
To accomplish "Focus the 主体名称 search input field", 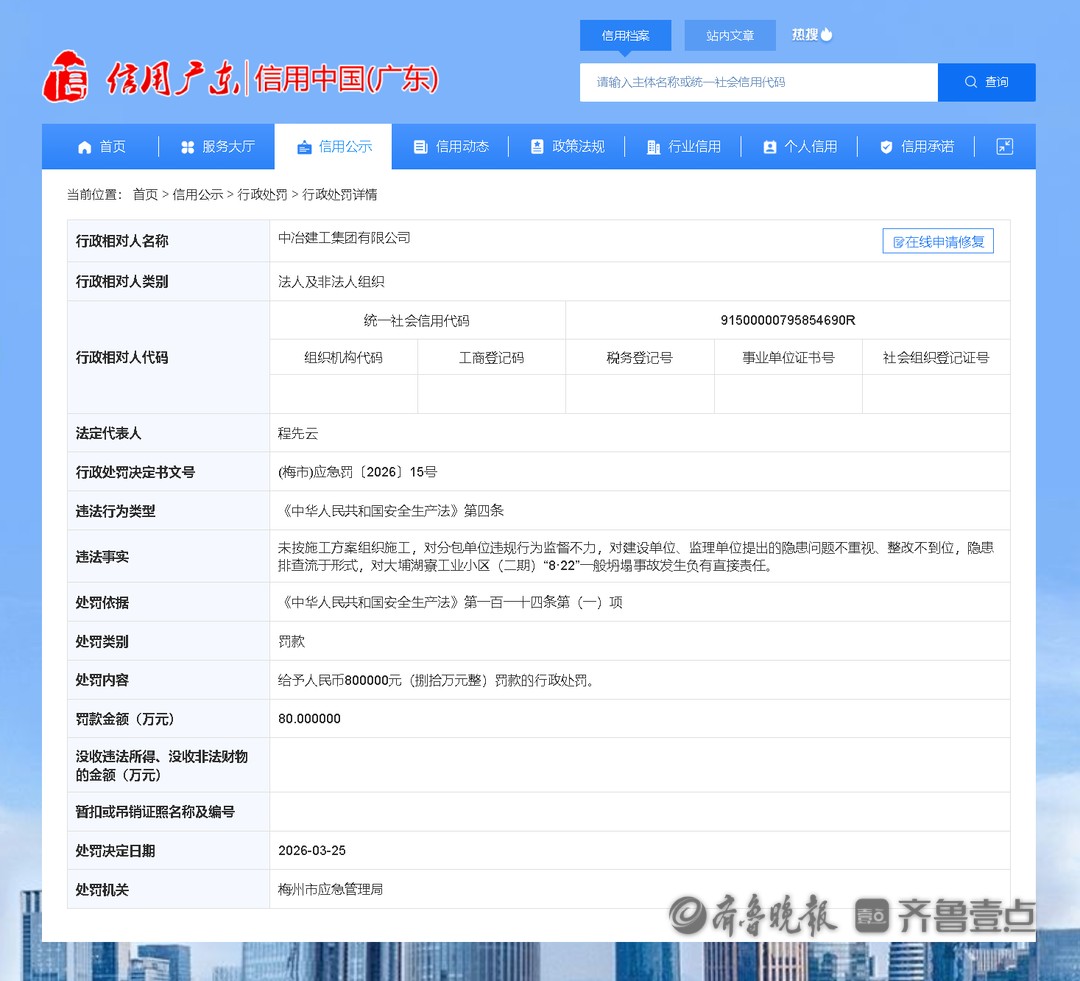I will point(758,82).
